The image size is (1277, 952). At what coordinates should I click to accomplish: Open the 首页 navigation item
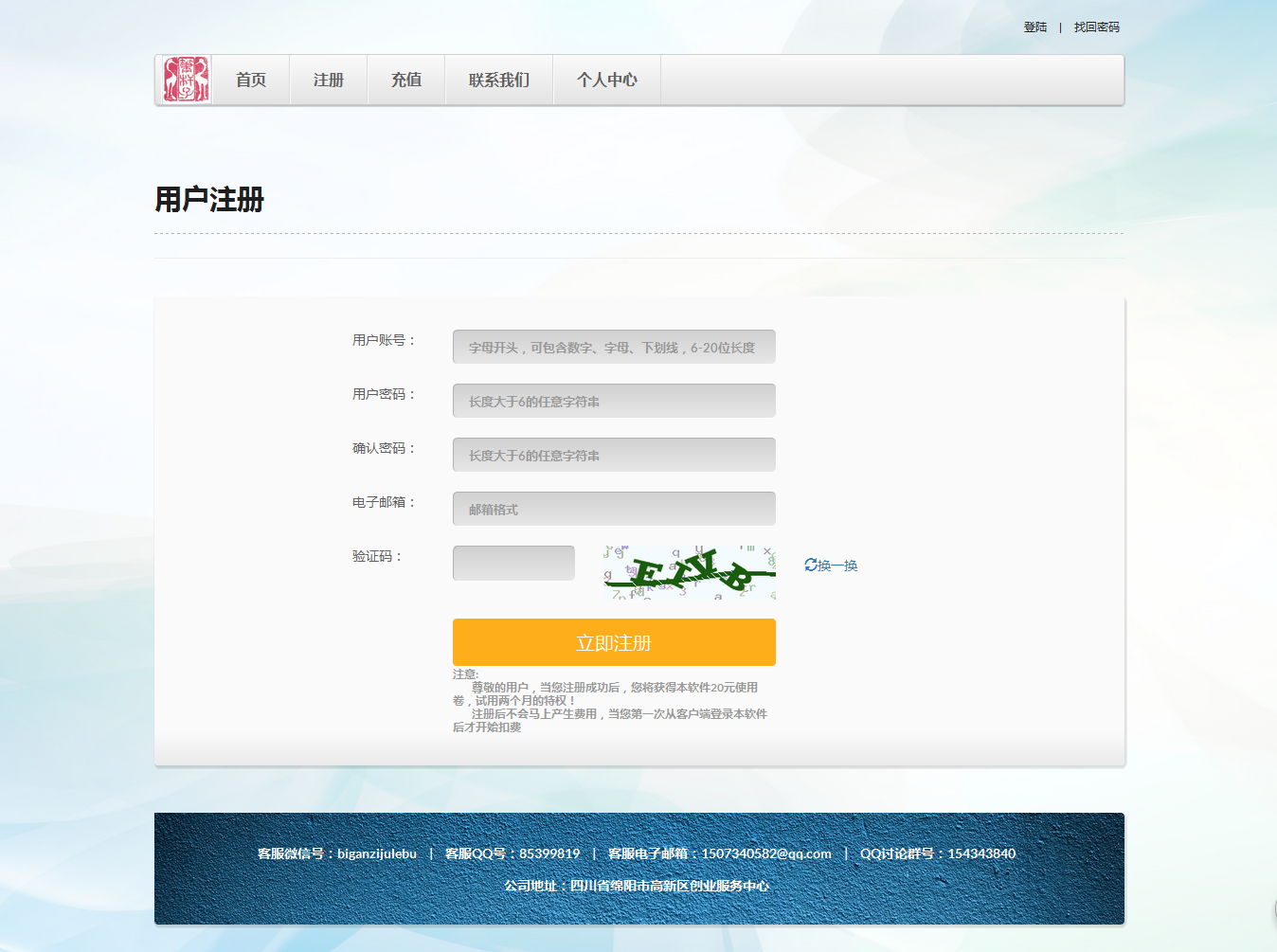pos(251,81)
